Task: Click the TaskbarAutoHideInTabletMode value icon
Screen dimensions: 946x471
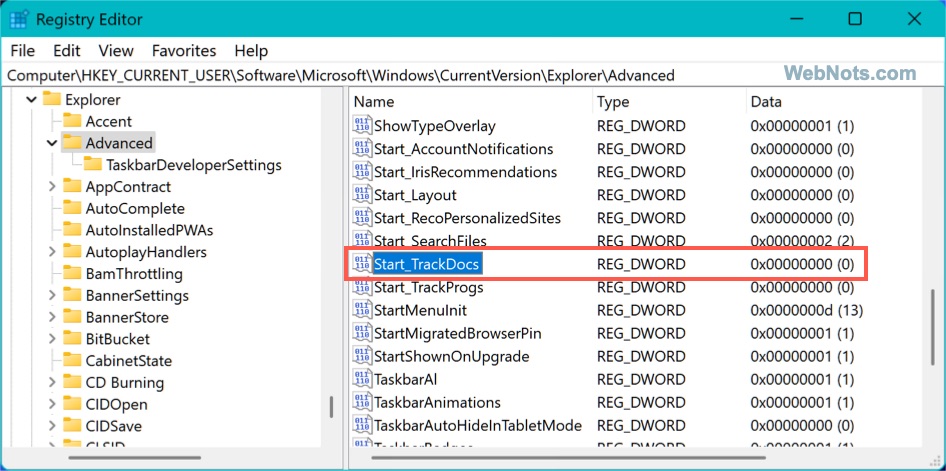Action: [362, 425]
